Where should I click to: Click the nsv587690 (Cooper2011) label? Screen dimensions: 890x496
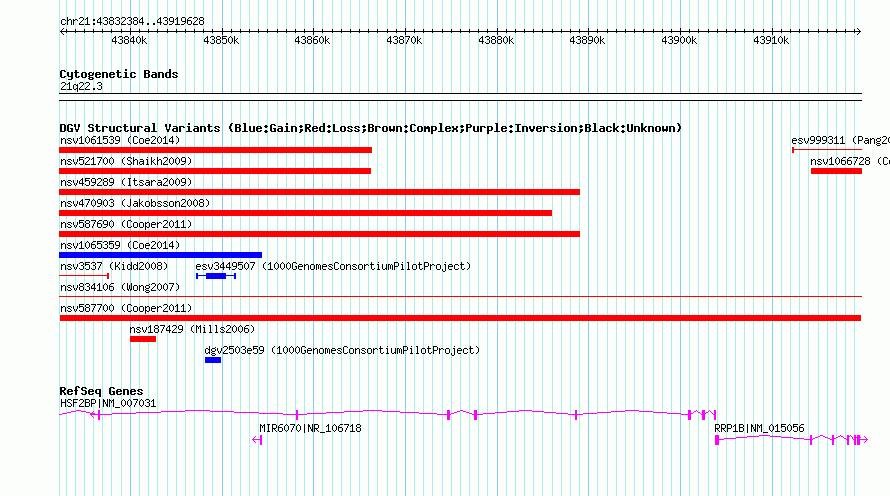(126, 224)
